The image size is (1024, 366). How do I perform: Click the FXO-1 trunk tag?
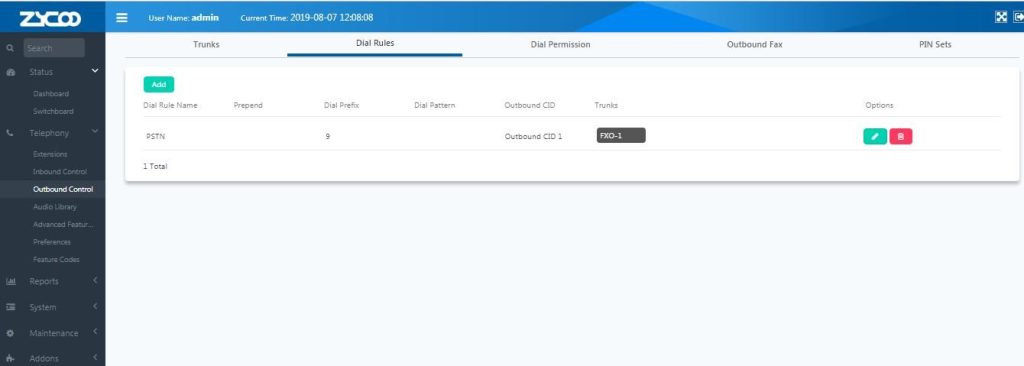click(x=620, y=135)
